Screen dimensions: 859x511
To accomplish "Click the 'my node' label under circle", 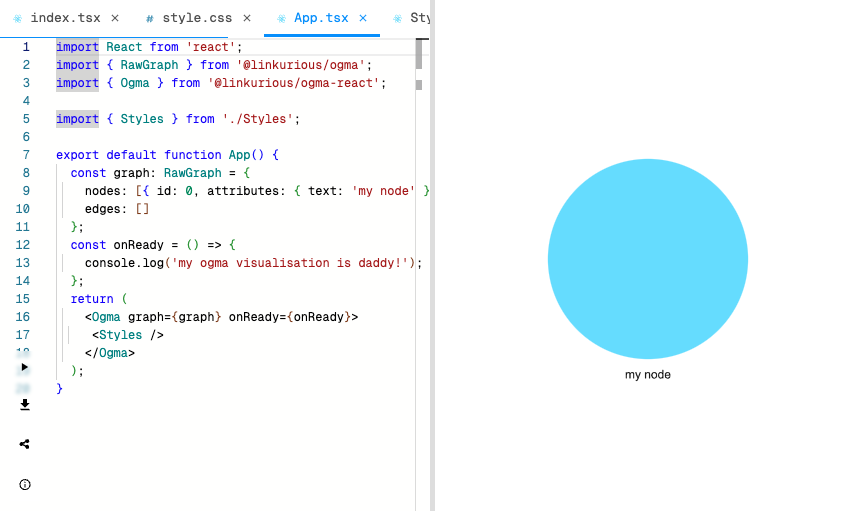I will (x=647, y=375).
